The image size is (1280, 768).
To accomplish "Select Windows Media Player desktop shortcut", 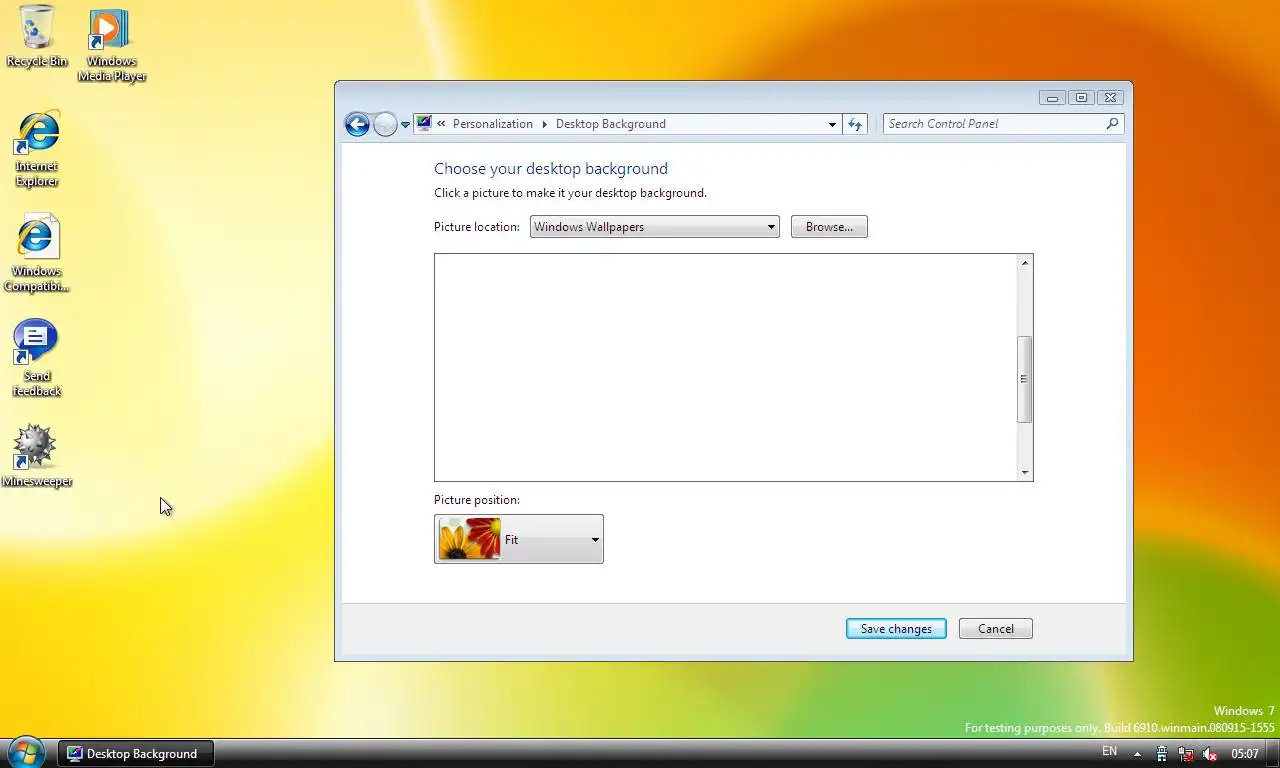I will pyautogui.click(x=111, y=45).
